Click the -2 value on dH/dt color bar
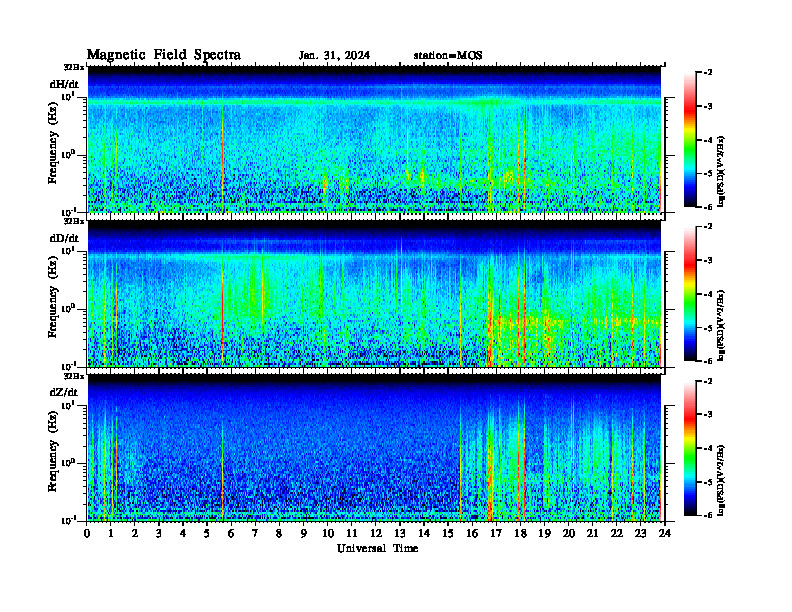Image resolution: width=792 pixels, height=612 pixels. [x=708, y=73]
